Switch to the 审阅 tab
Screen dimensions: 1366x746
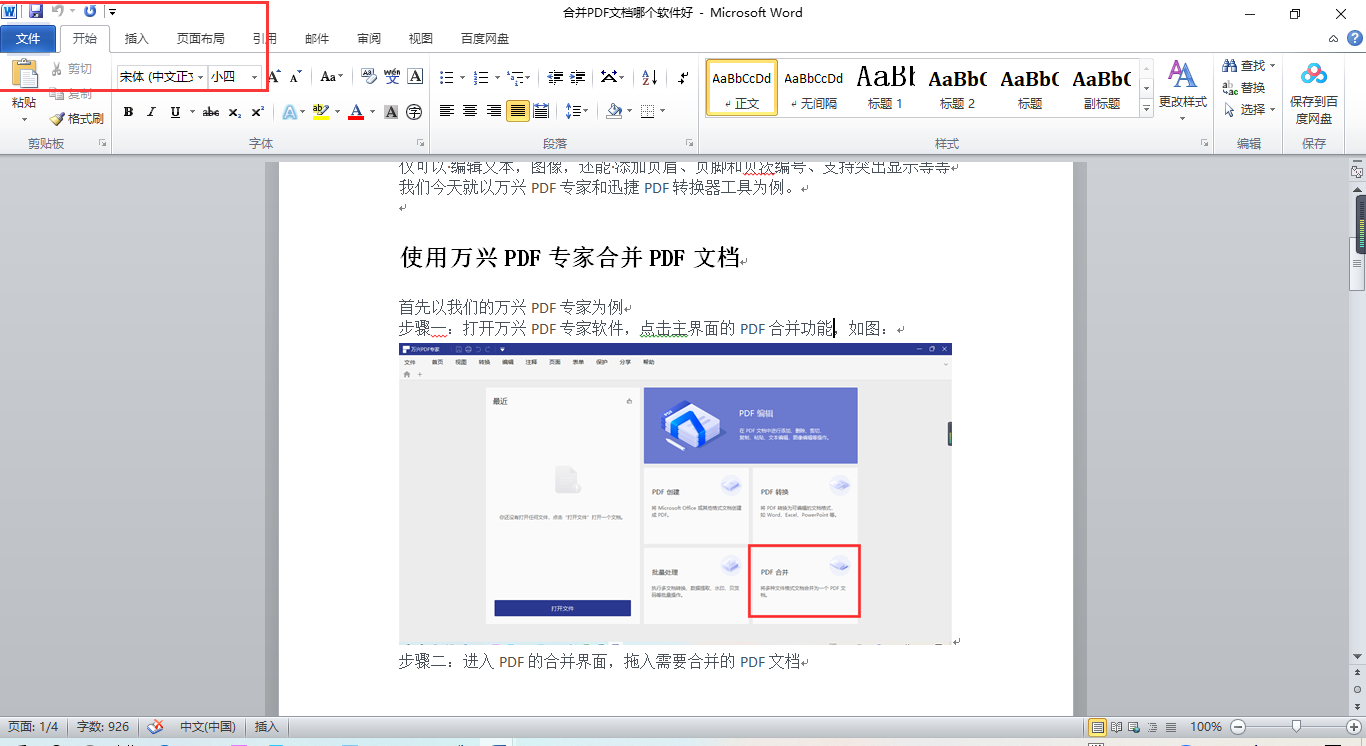tap(369, 39)
